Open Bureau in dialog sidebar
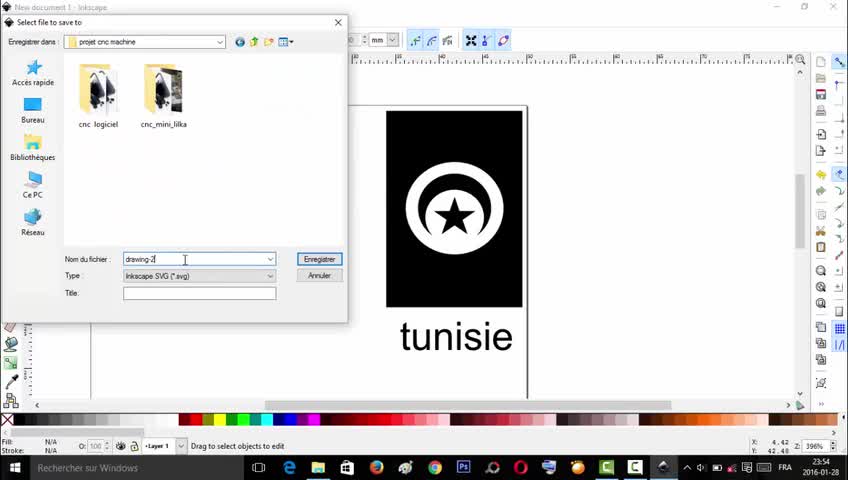Screen dimensions: 848x480 click(33, 111)
